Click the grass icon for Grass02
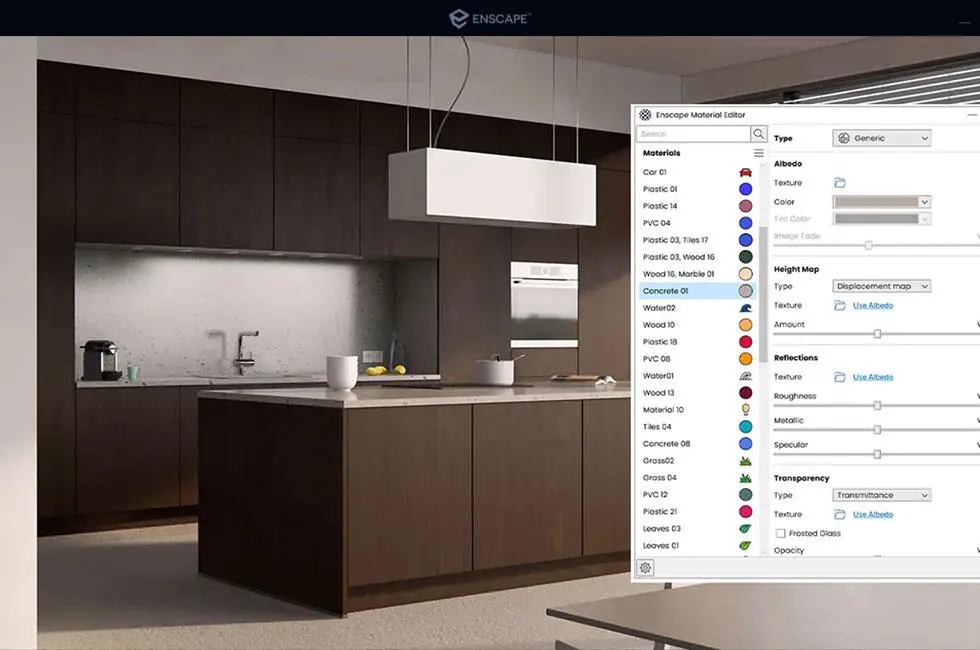This screenshot has width=980, height=650. [745, 461]
